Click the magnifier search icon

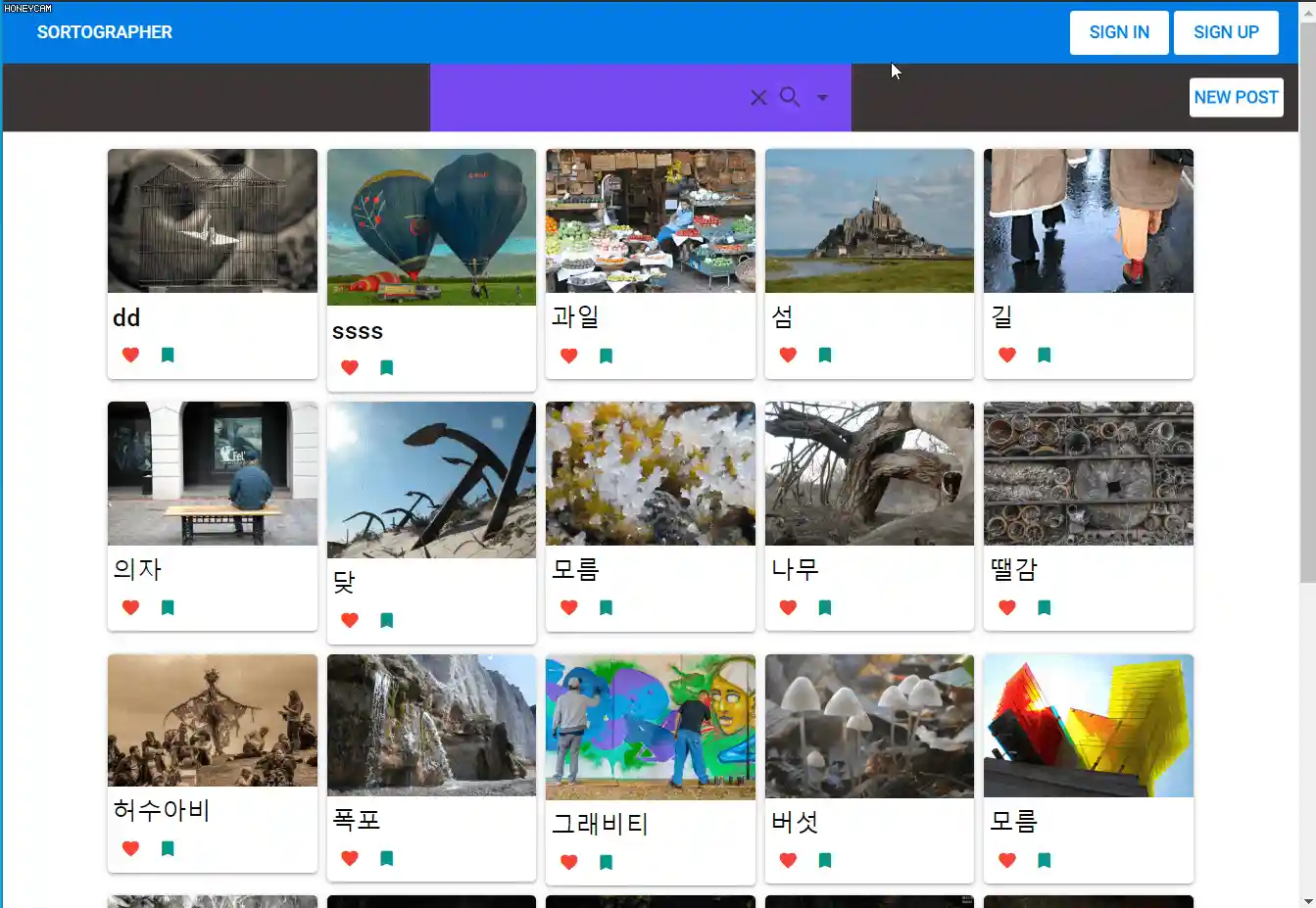(x=790, y=97)
